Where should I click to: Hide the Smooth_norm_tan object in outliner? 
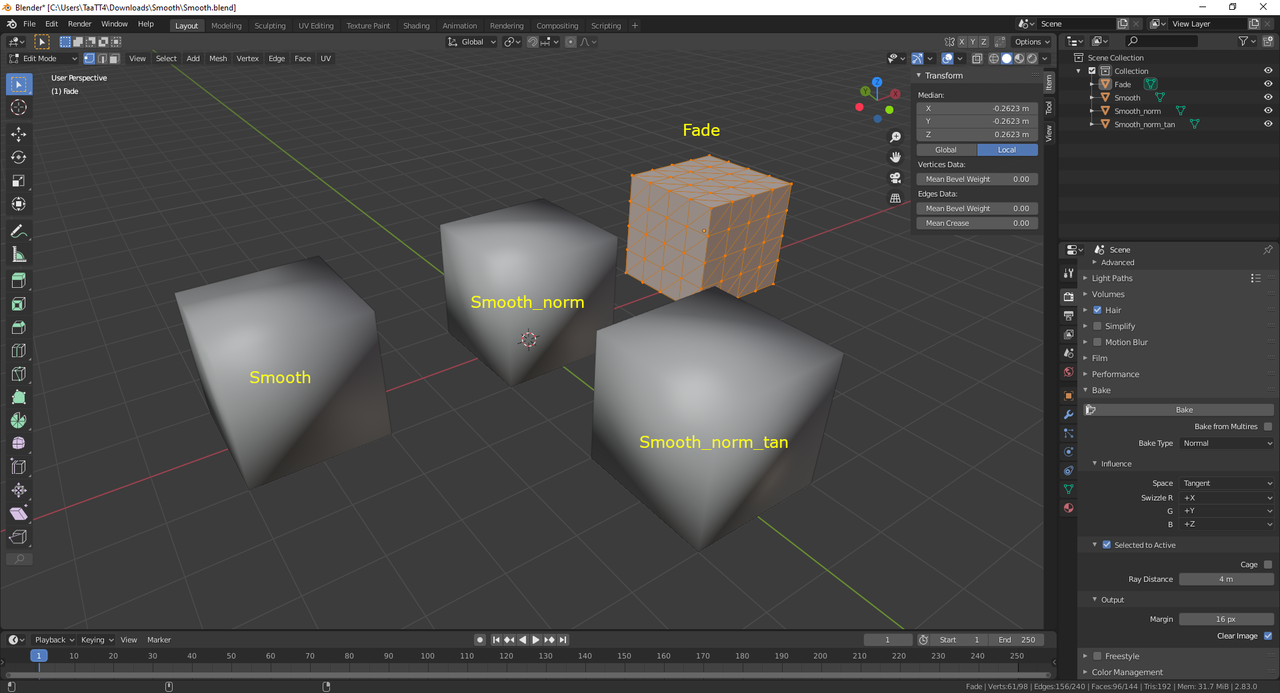pos(1268,124)
